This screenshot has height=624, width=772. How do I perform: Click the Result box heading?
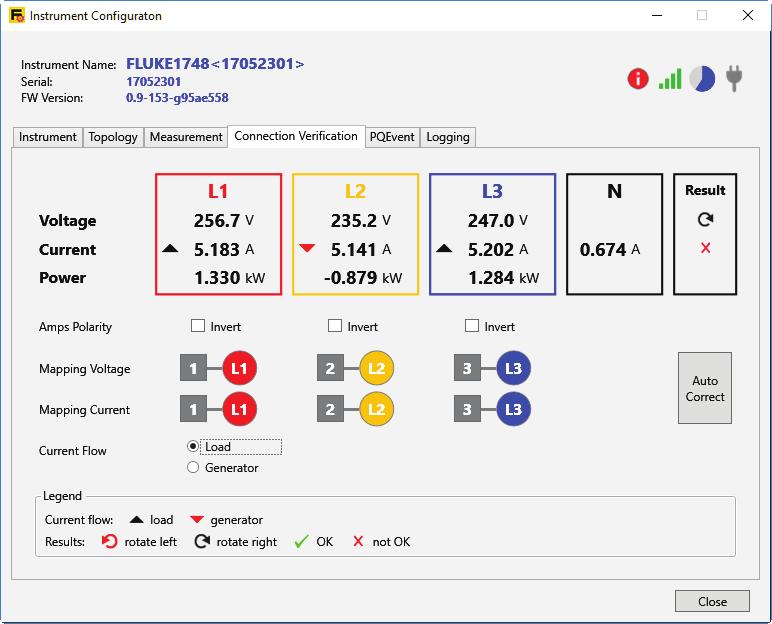coord(705,190)
